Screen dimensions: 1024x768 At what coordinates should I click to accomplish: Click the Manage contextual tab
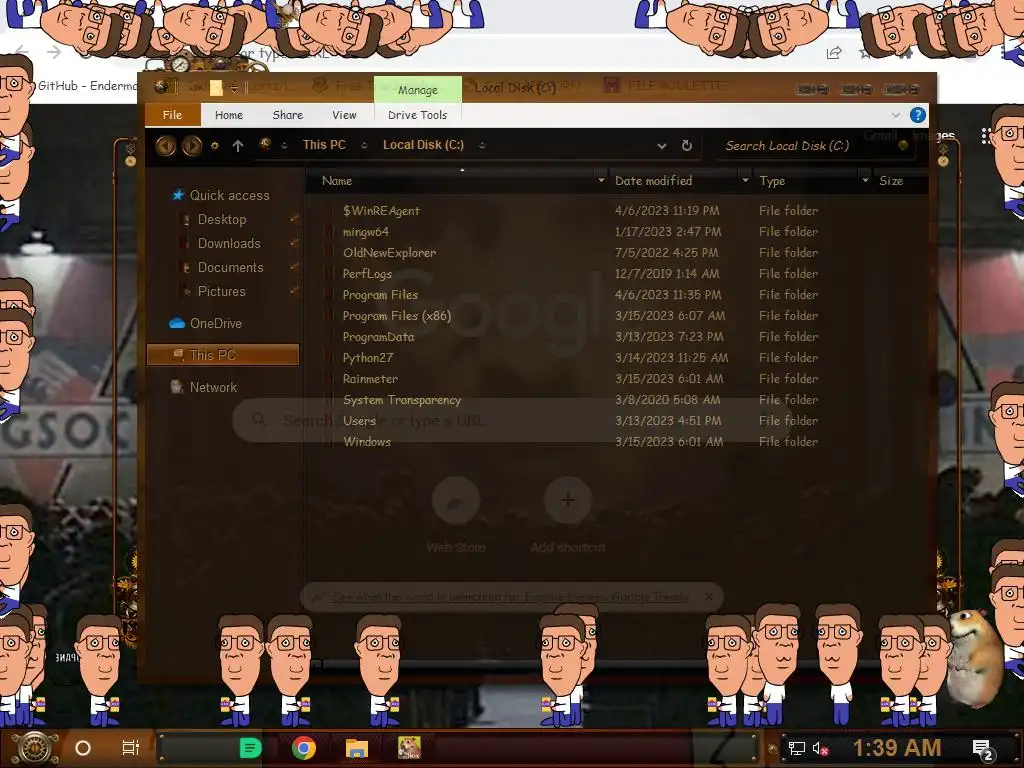(x=417, y=90)
